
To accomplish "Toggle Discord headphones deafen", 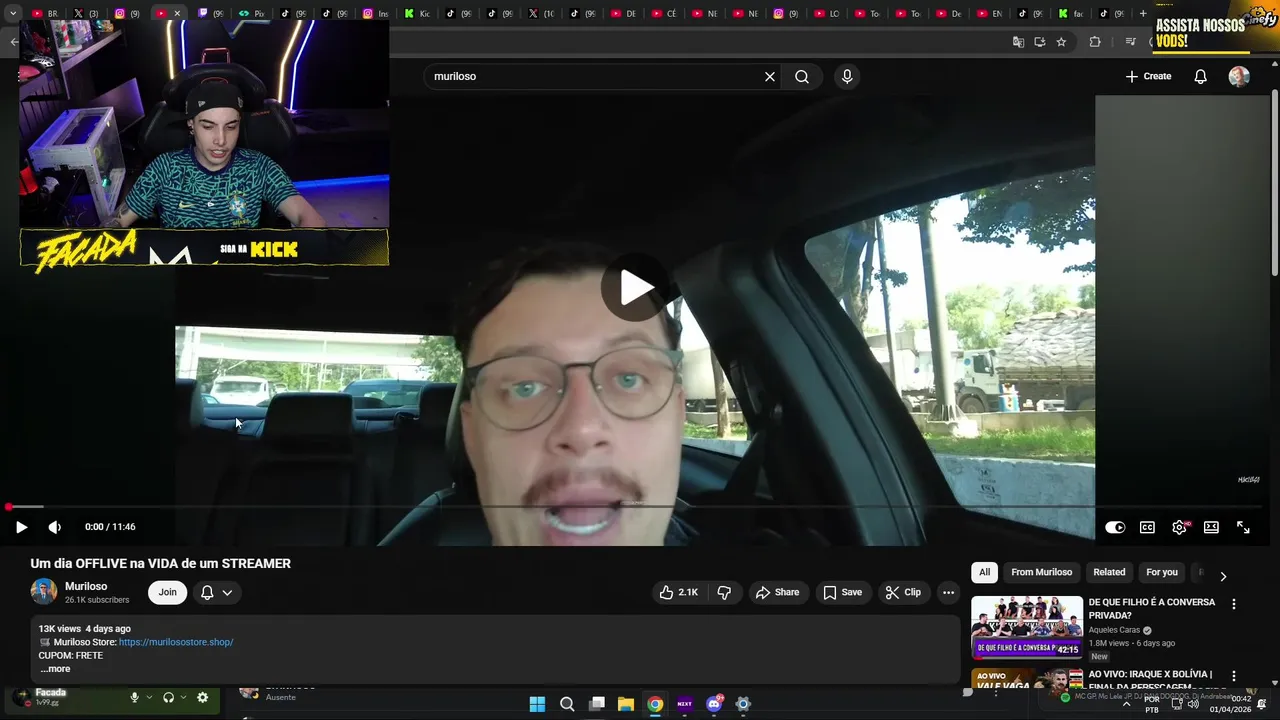I will pos(168,698).
